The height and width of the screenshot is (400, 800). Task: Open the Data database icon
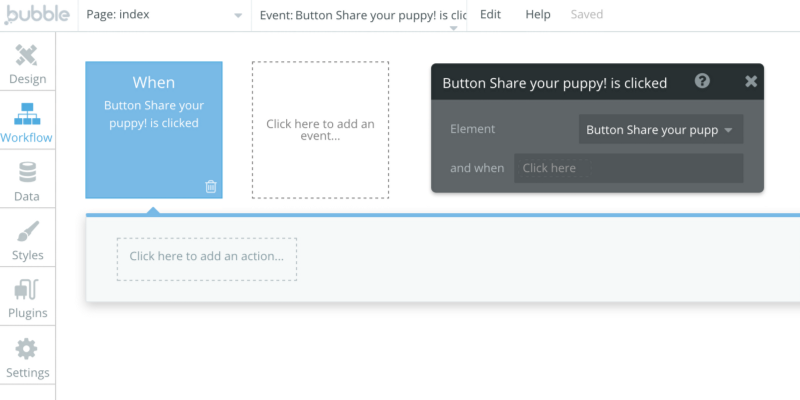click(27, 175)
